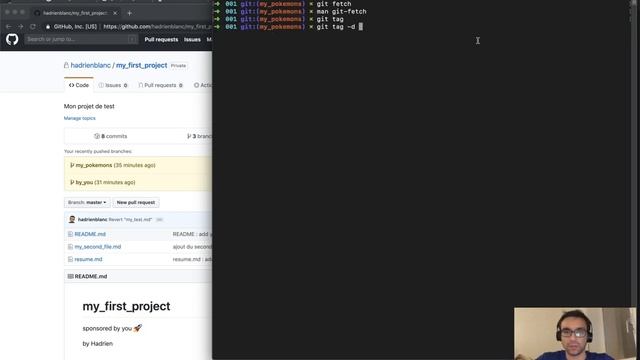640x360 pixels.
Task: Click the README.md panel header
Action: pos(138,276)
